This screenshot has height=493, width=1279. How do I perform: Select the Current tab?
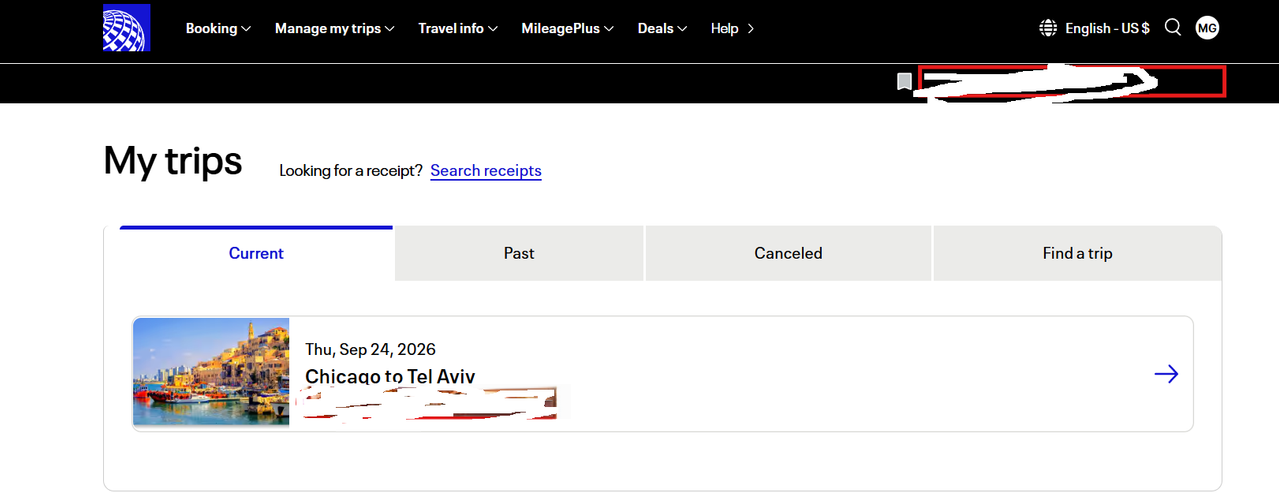tap(256, 254)
